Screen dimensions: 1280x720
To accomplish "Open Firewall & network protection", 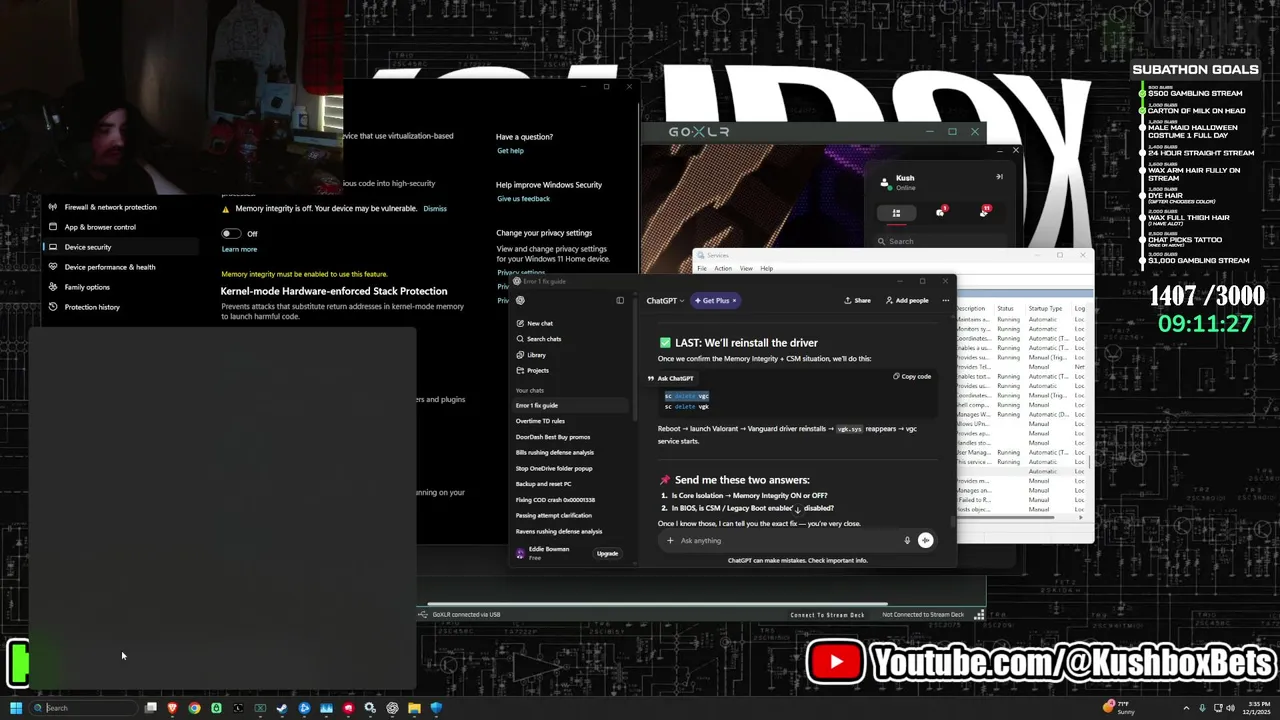I will 110,207.
